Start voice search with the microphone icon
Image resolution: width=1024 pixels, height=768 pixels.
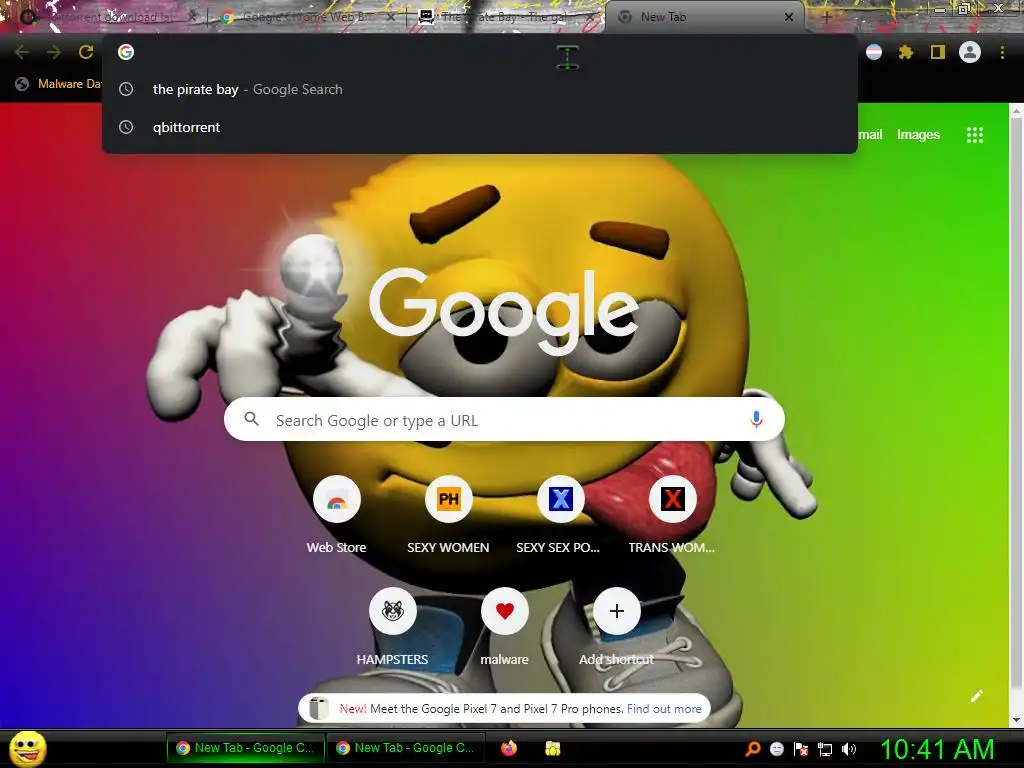pos(756,419)
